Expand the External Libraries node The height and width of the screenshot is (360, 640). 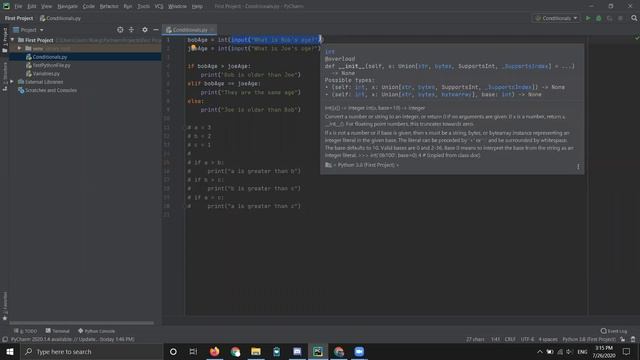point(12,82)
